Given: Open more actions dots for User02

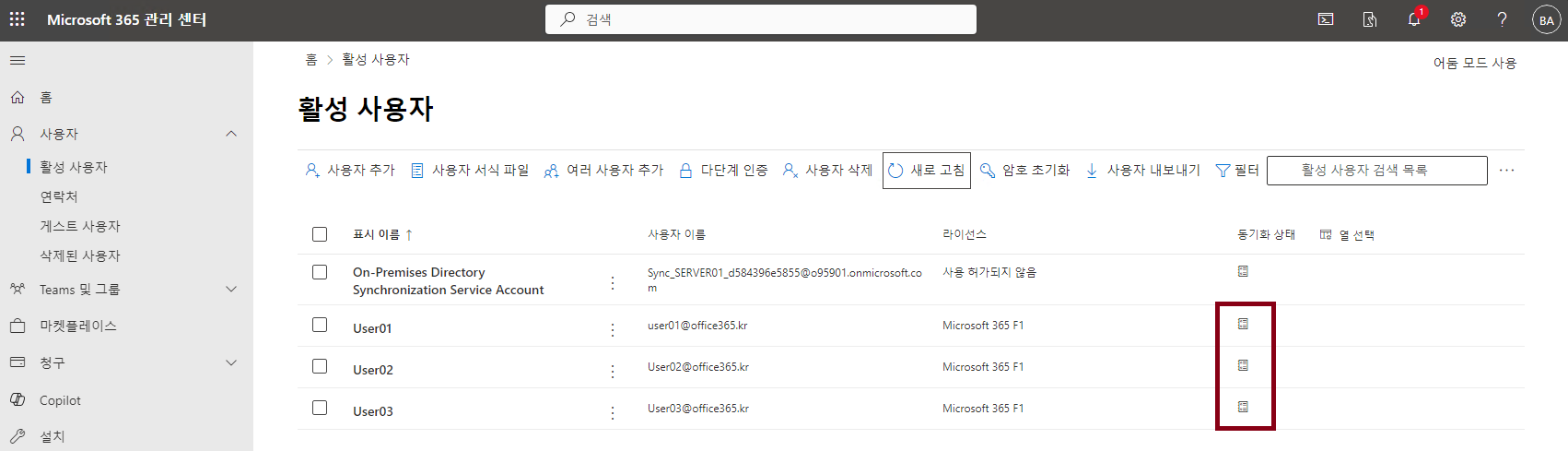Looking at the screenshot, I should coord(613,371).
